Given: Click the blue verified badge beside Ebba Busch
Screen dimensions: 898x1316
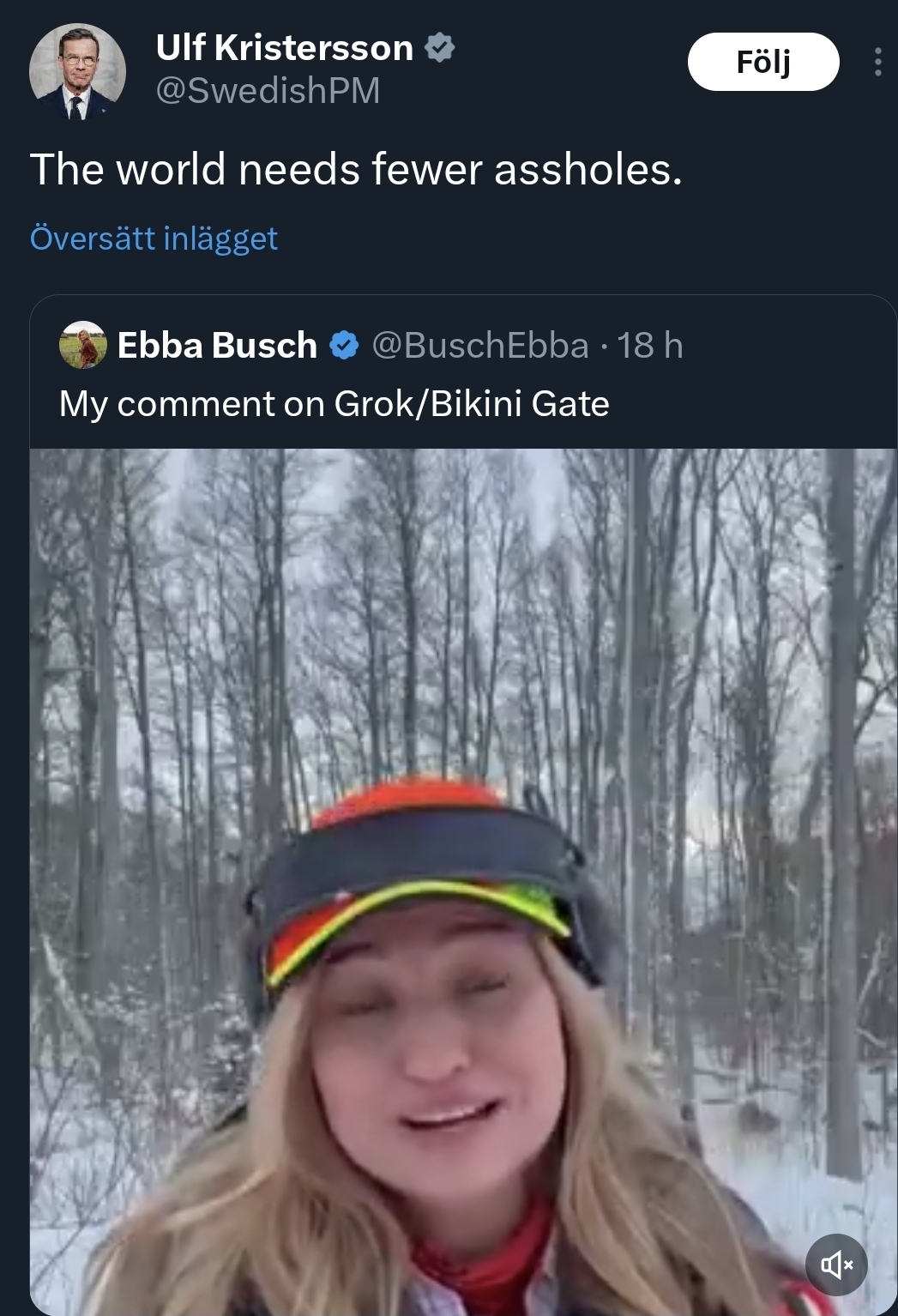Looking at the screenshot, I should pos(344,346).
